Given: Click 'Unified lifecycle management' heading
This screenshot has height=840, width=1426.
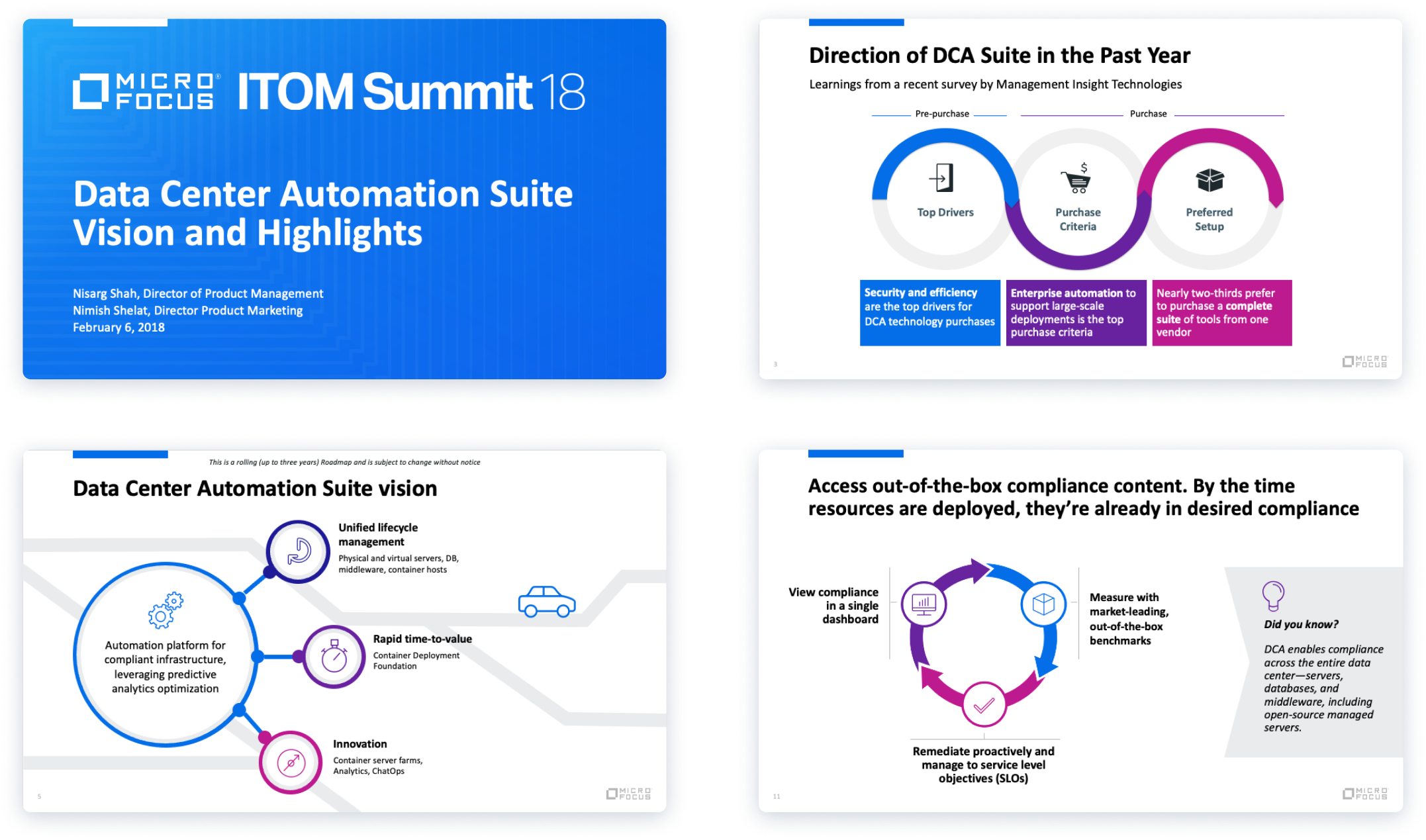Looking at the screenshot, I should [378, 534].
